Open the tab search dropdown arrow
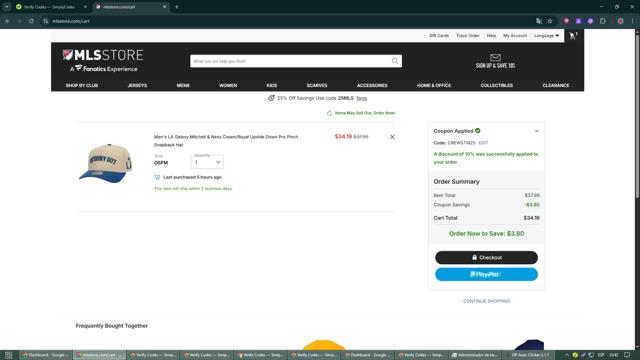The image size is (640, 360). (7, 7)
